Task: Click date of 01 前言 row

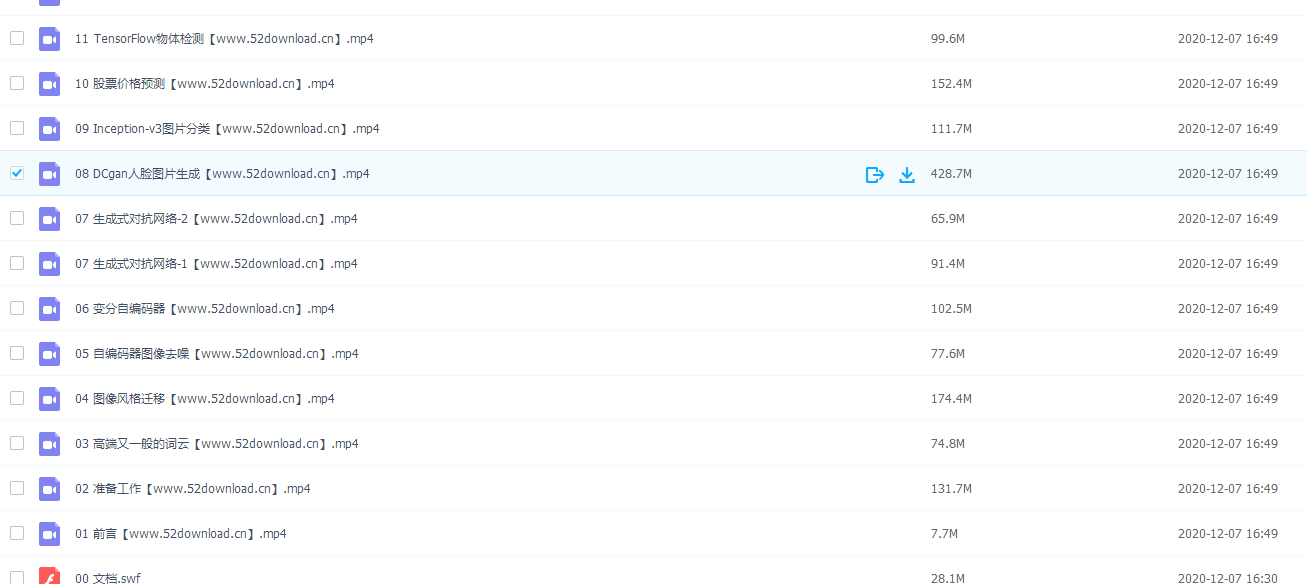Action: tap(1228, 534)
